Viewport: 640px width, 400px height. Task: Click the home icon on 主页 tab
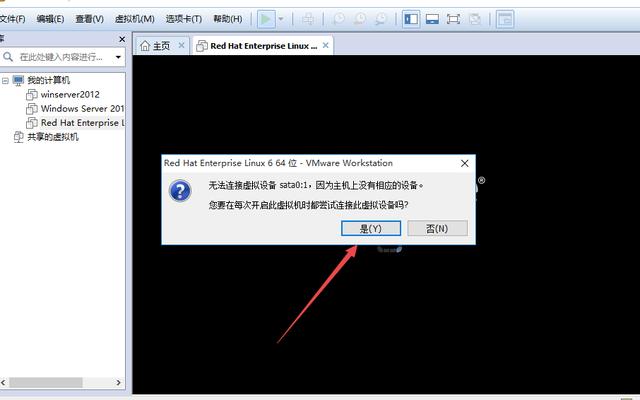[x=145, y=46]
